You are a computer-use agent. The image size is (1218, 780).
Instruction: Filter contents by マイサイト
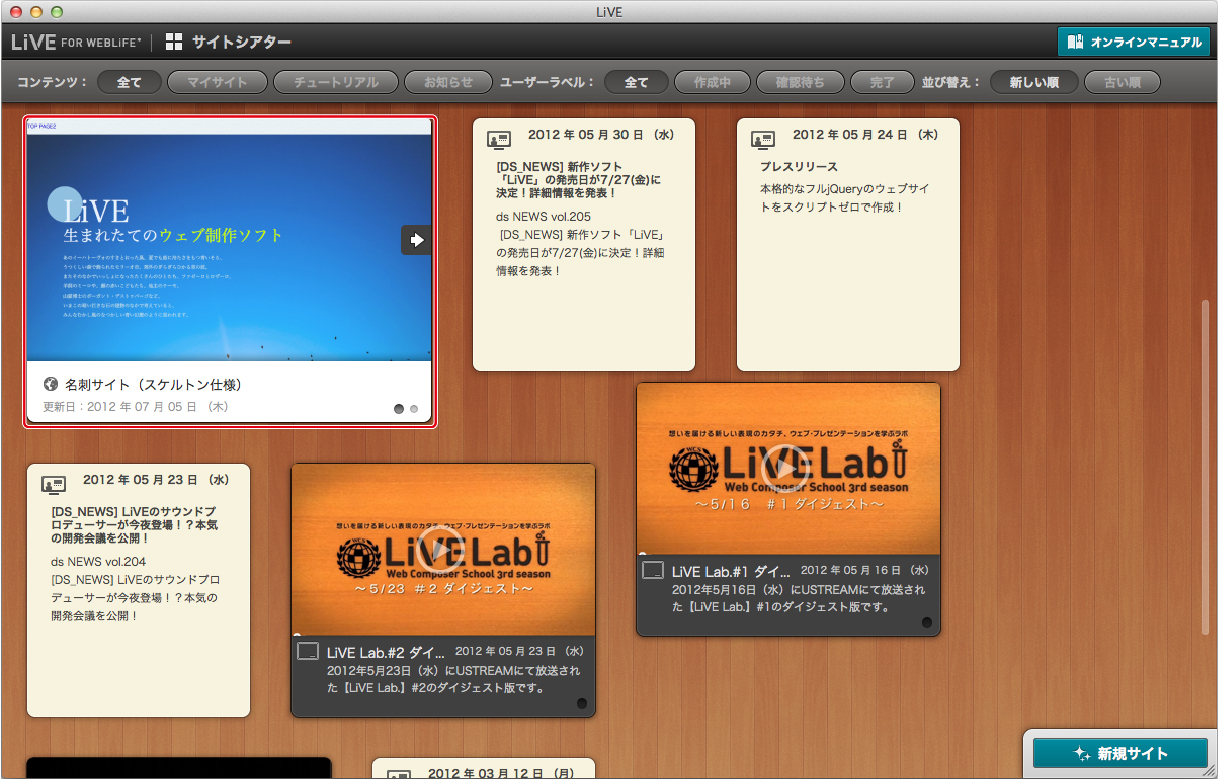click(217, 82)
